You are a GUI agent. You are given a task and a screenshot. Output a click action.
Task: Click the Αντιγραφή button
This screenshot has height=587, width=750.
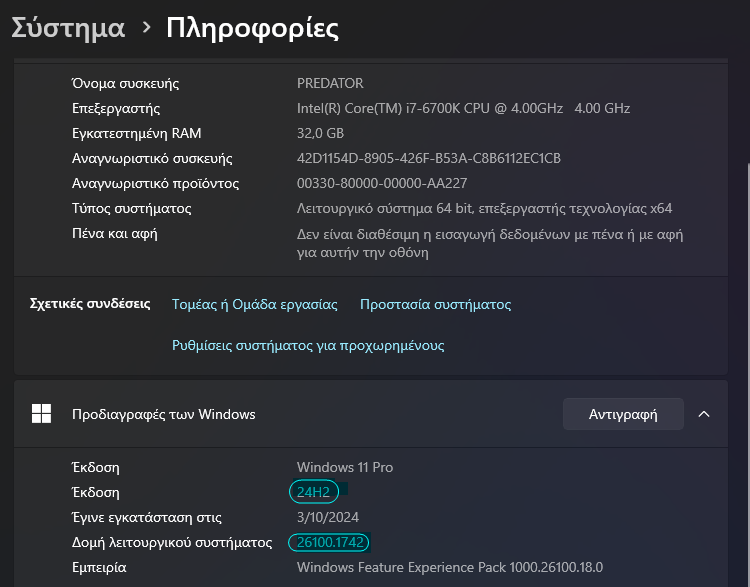point(623,414)
